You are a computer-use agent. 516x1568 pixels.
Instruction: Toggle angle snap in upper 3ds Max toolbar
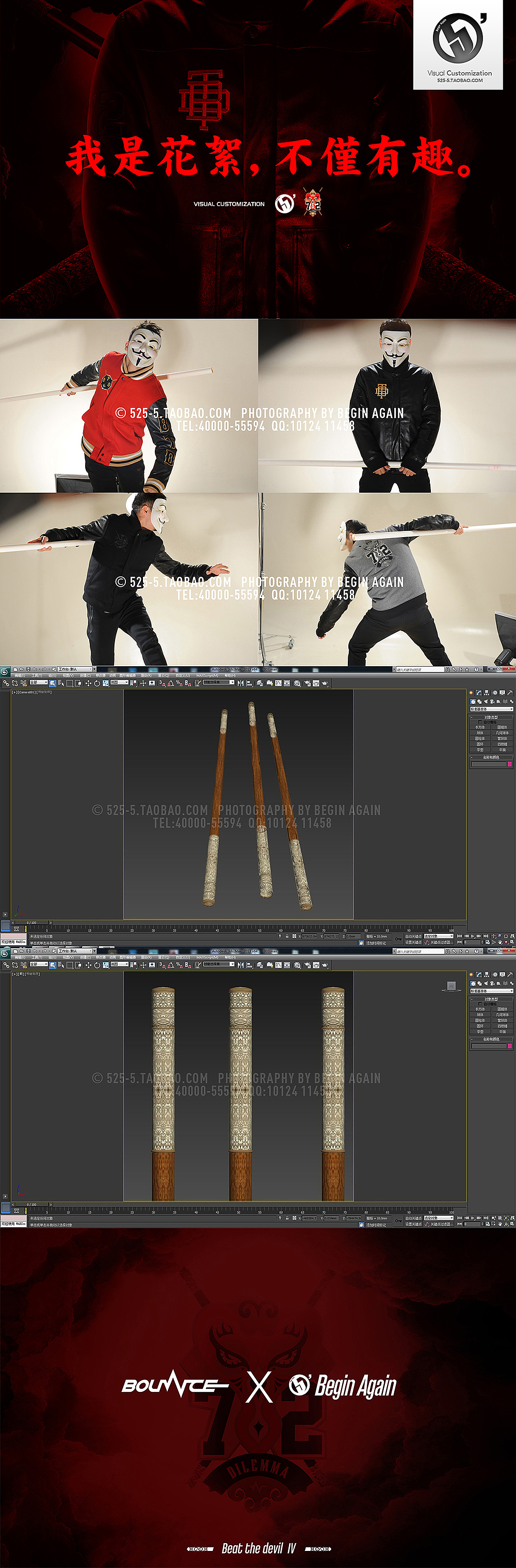tap(171, 683)
